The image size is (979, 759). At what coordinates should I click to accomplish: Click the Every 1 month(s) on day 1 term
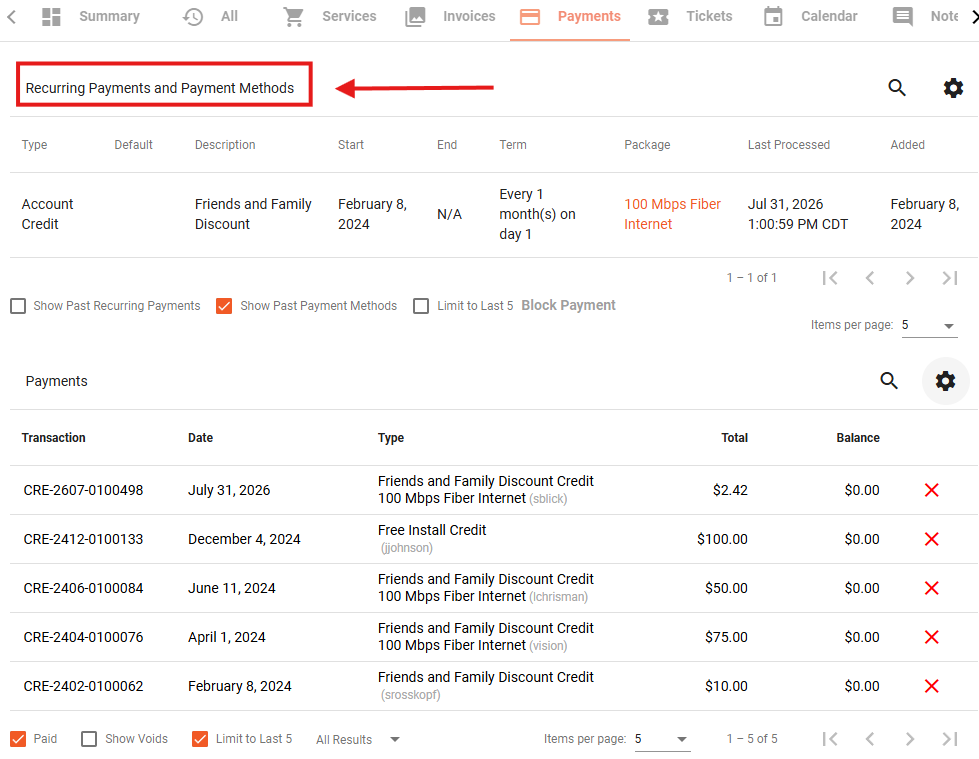pyautogui.click(x=537, y=214)
